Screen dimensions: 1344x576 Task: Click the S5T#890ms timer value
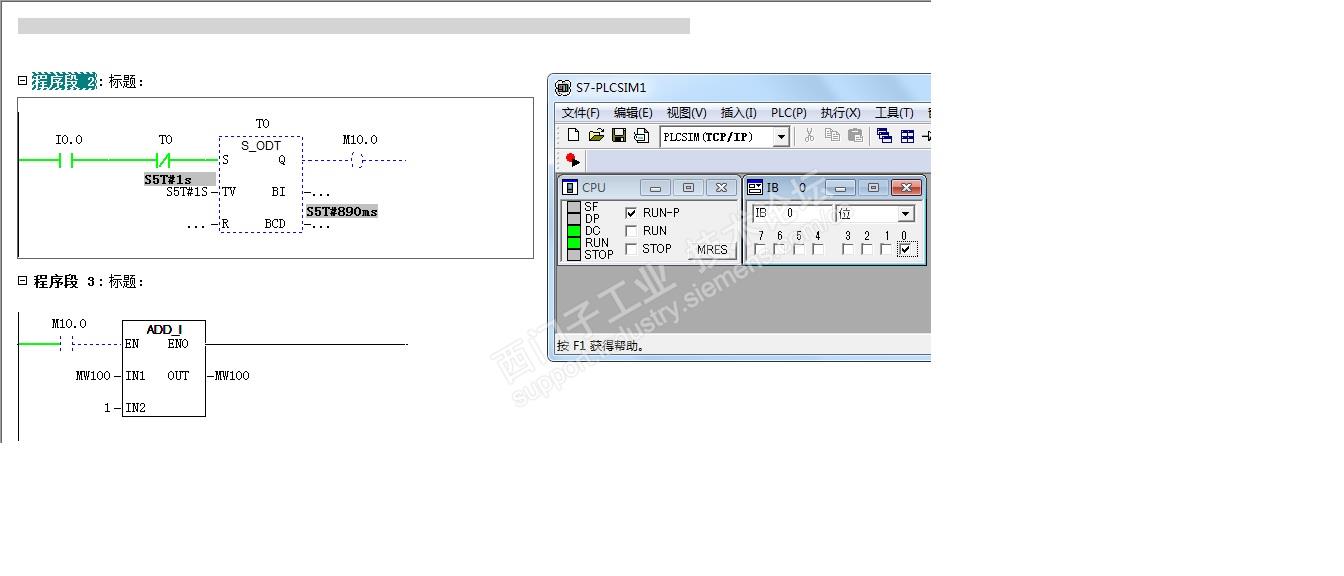(342, 212)
